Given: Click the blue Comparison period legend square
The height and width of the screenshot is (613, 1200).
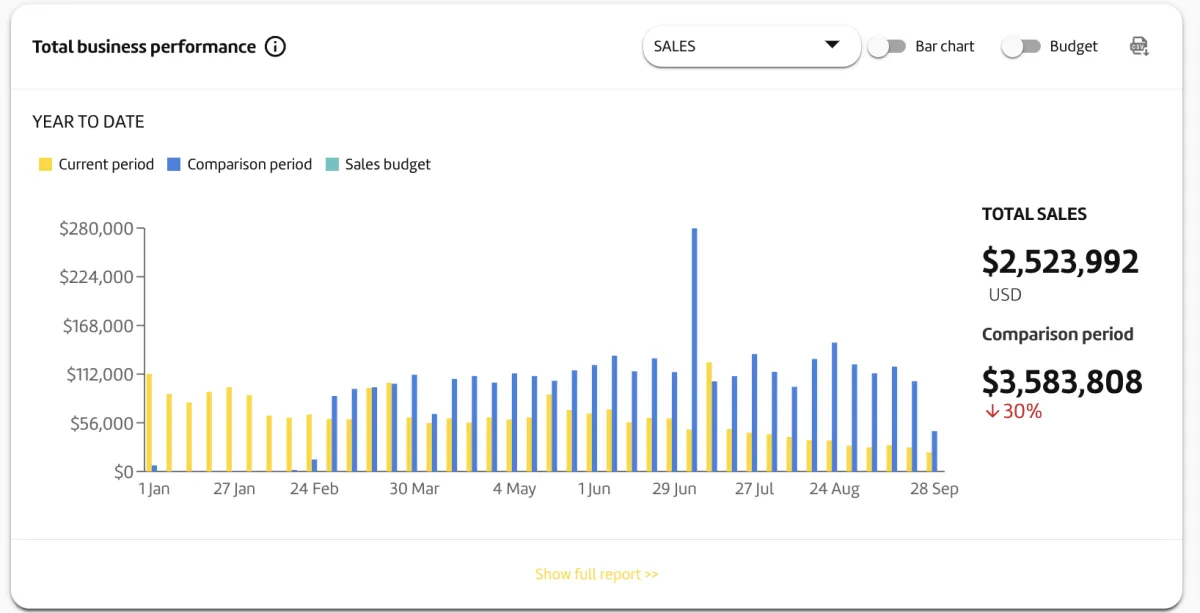Looking at the screenshot, I should [174, 164].
